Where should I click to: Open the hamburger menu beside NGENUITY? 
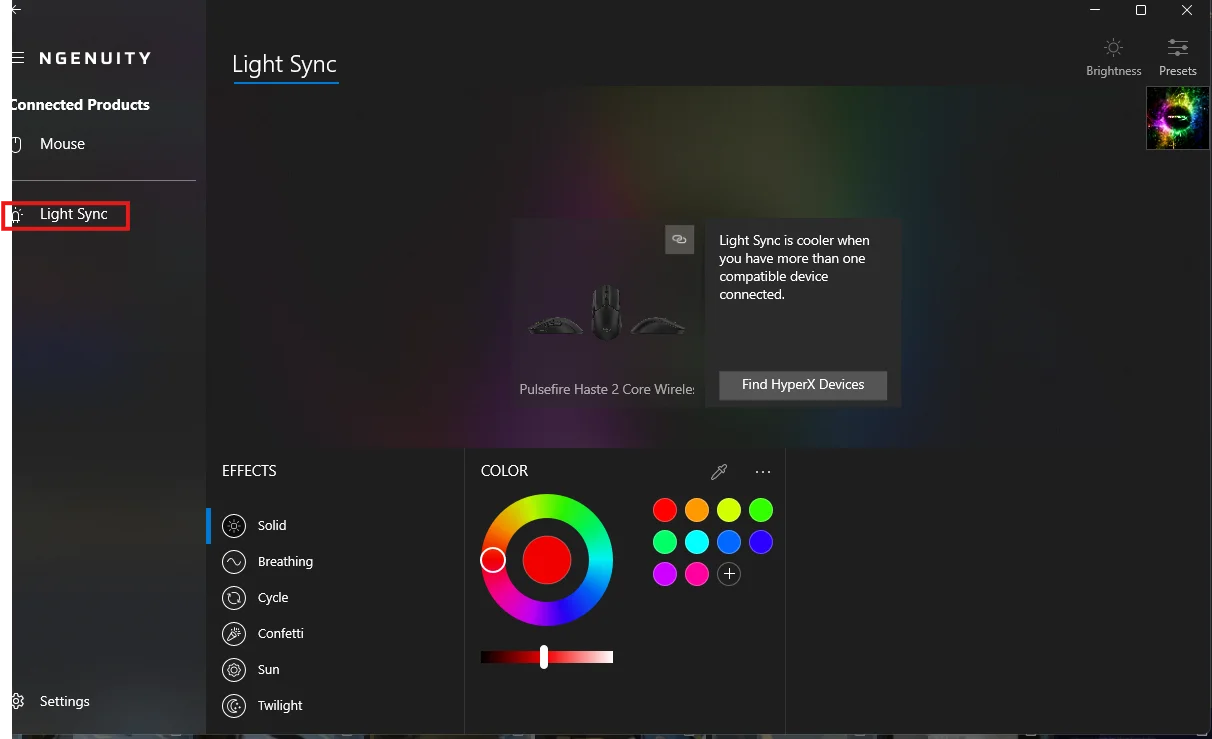17,58
